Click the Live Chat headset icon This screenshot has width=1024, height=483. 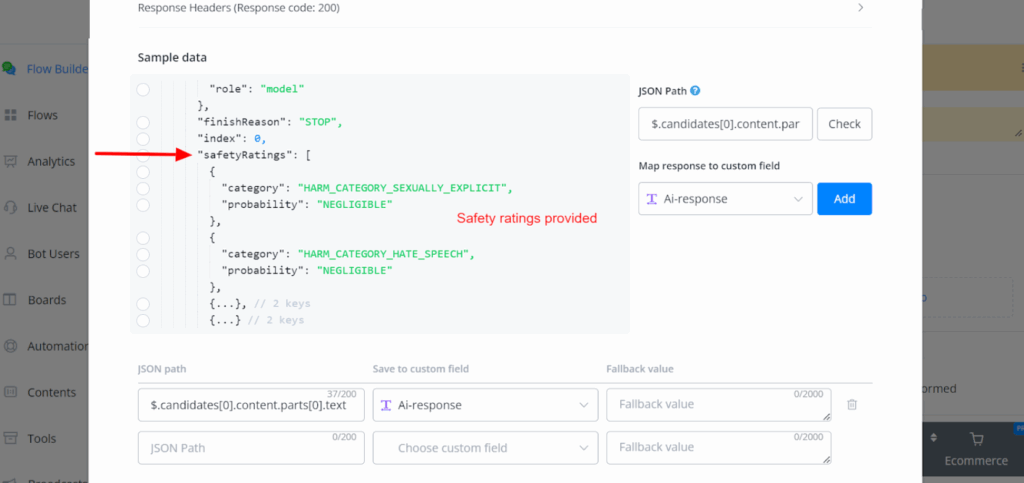[10, 207]
